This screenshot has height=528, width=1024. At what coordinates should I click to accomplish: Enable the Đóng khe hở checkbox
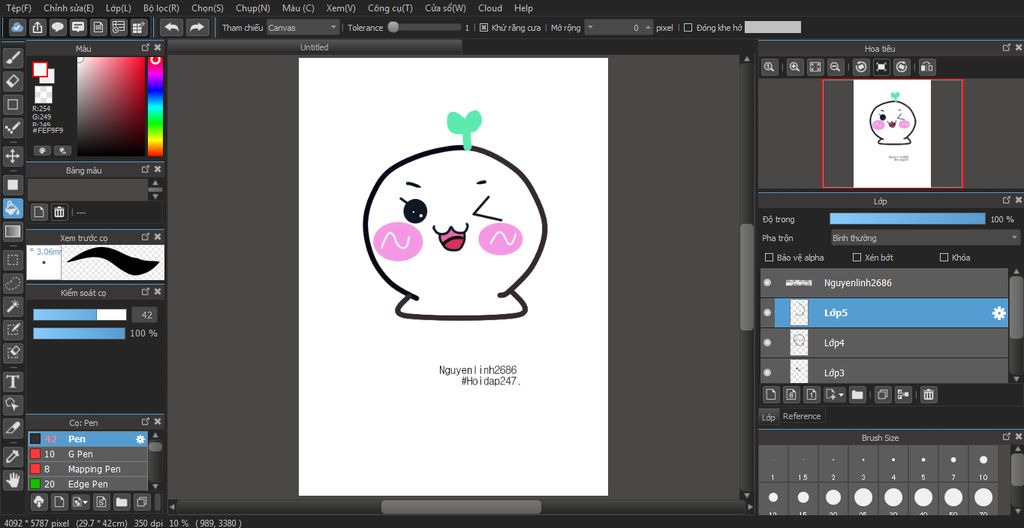pos(688,27)
